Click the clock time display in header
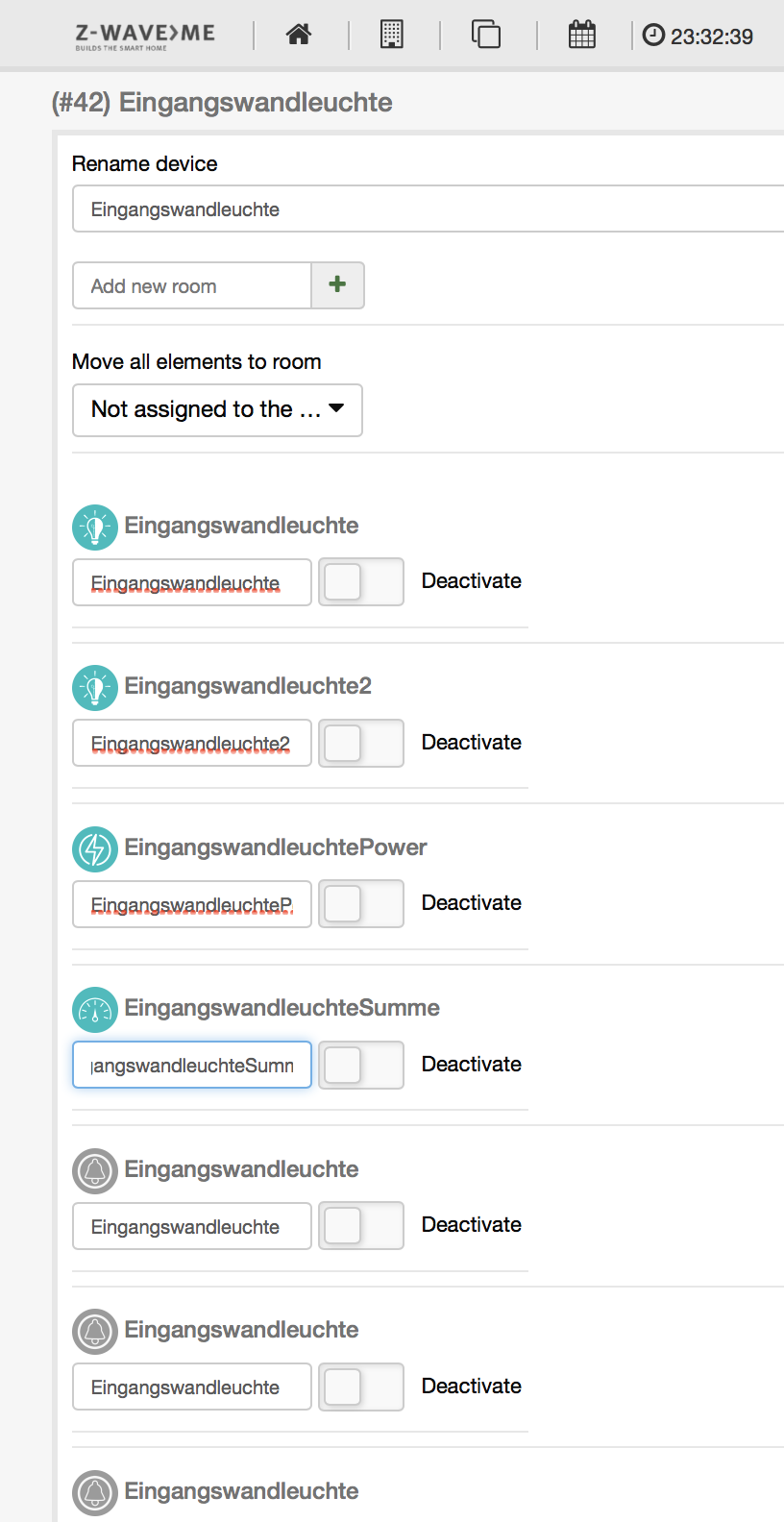This screenshot has width=784, height=1522. pyautogui.click(x=698, y=37)
